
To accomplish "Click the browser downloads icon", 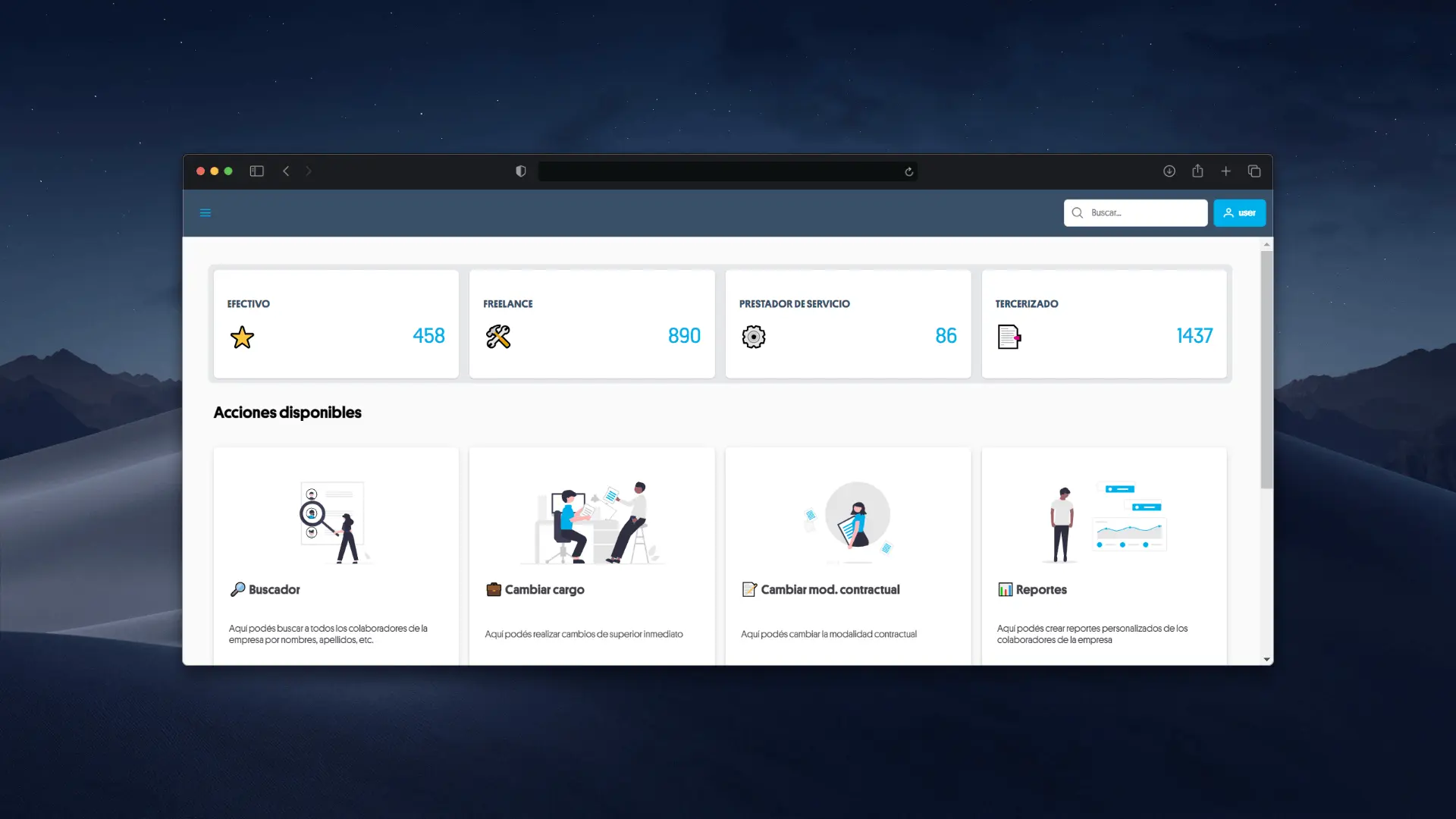I will coord(1169,171).
